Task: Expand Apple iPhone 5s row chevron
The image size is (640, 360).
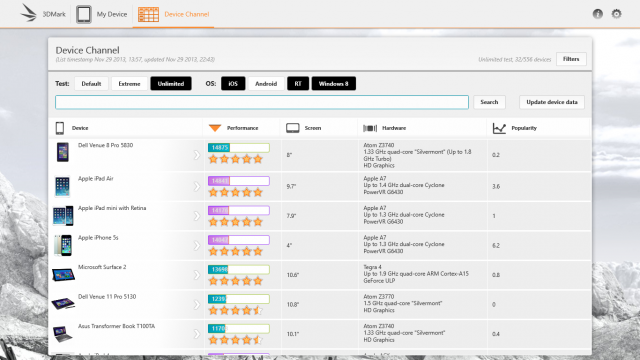Action: (x=197, y=245)
